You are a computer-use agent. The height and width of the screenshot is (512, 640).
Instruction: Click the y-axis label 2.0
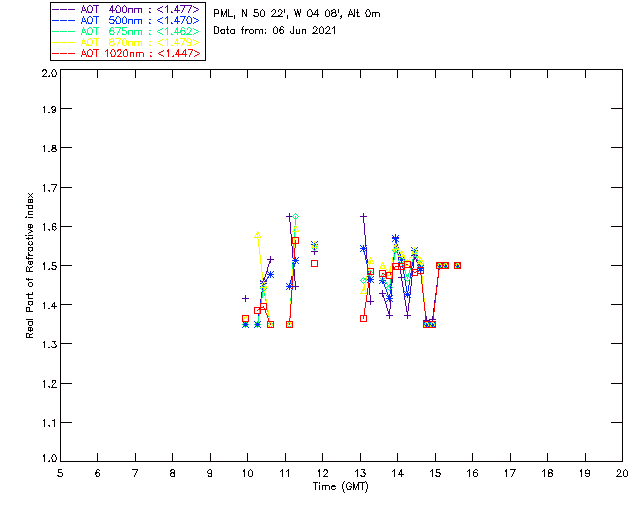(x=49, y=73)
